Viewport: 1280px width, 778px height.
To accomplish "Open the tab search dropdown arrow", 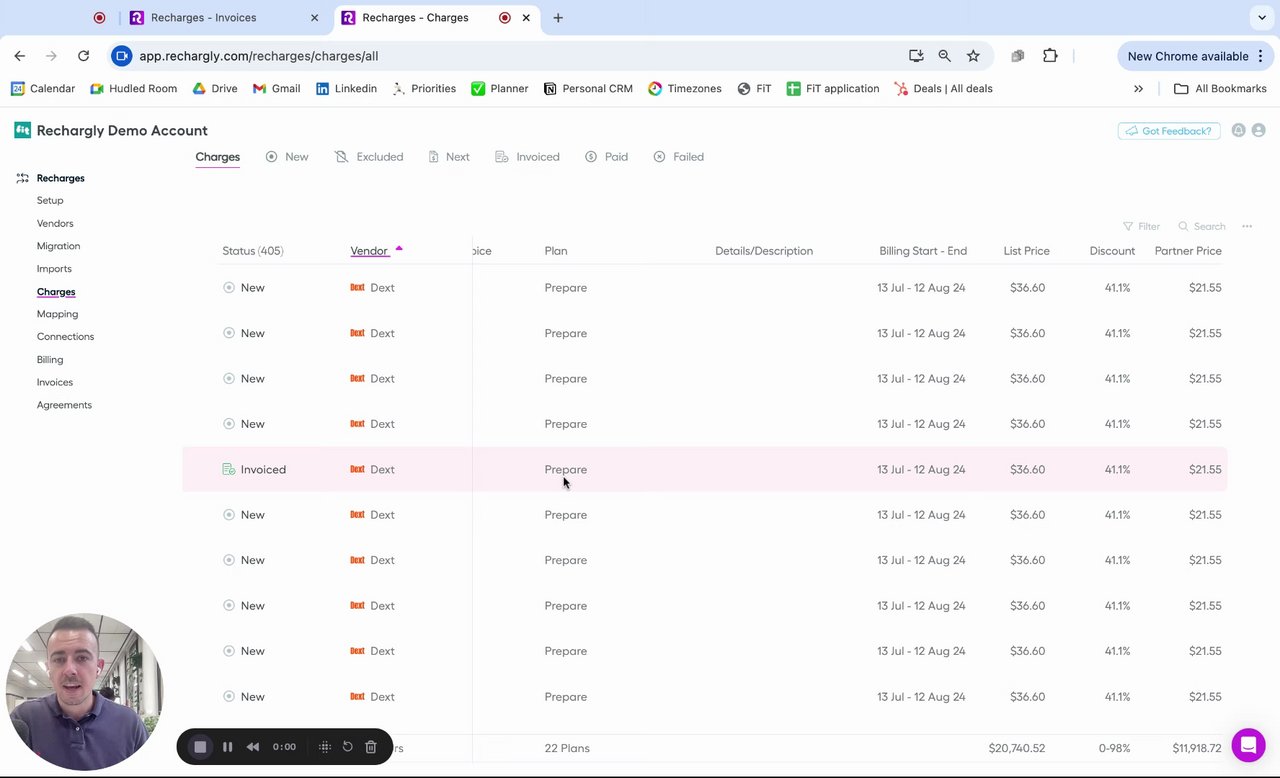I will coord(1262,17).
